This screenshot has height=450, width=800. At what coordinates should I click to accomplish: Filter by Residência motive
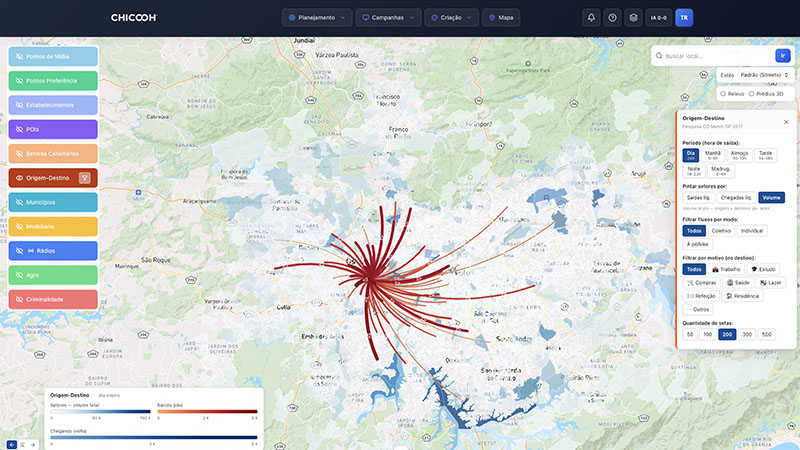742,296
